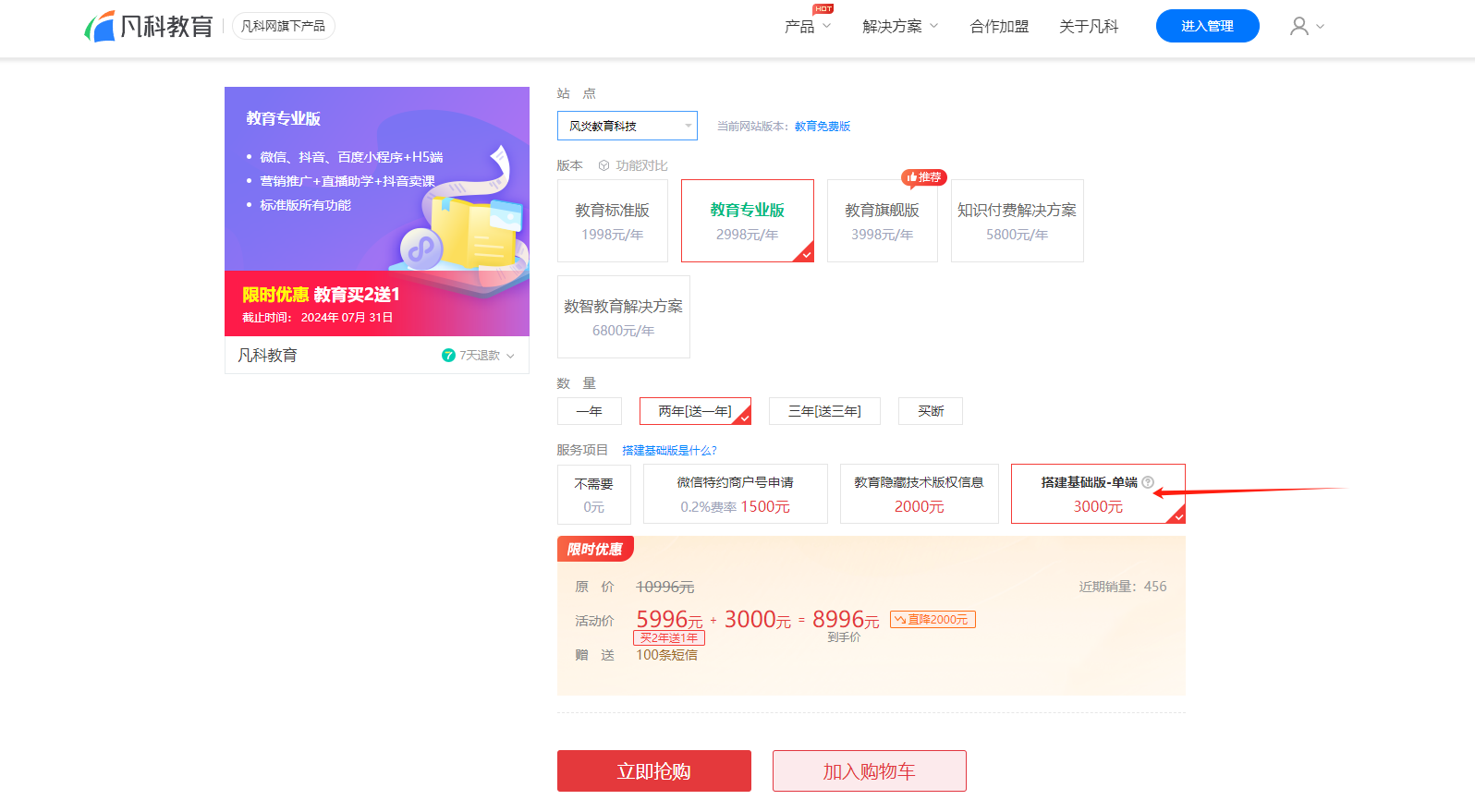The image size is (1475, 812).
Task: Select 微信特约商户号申请 1500元 service
Action: 736,494
